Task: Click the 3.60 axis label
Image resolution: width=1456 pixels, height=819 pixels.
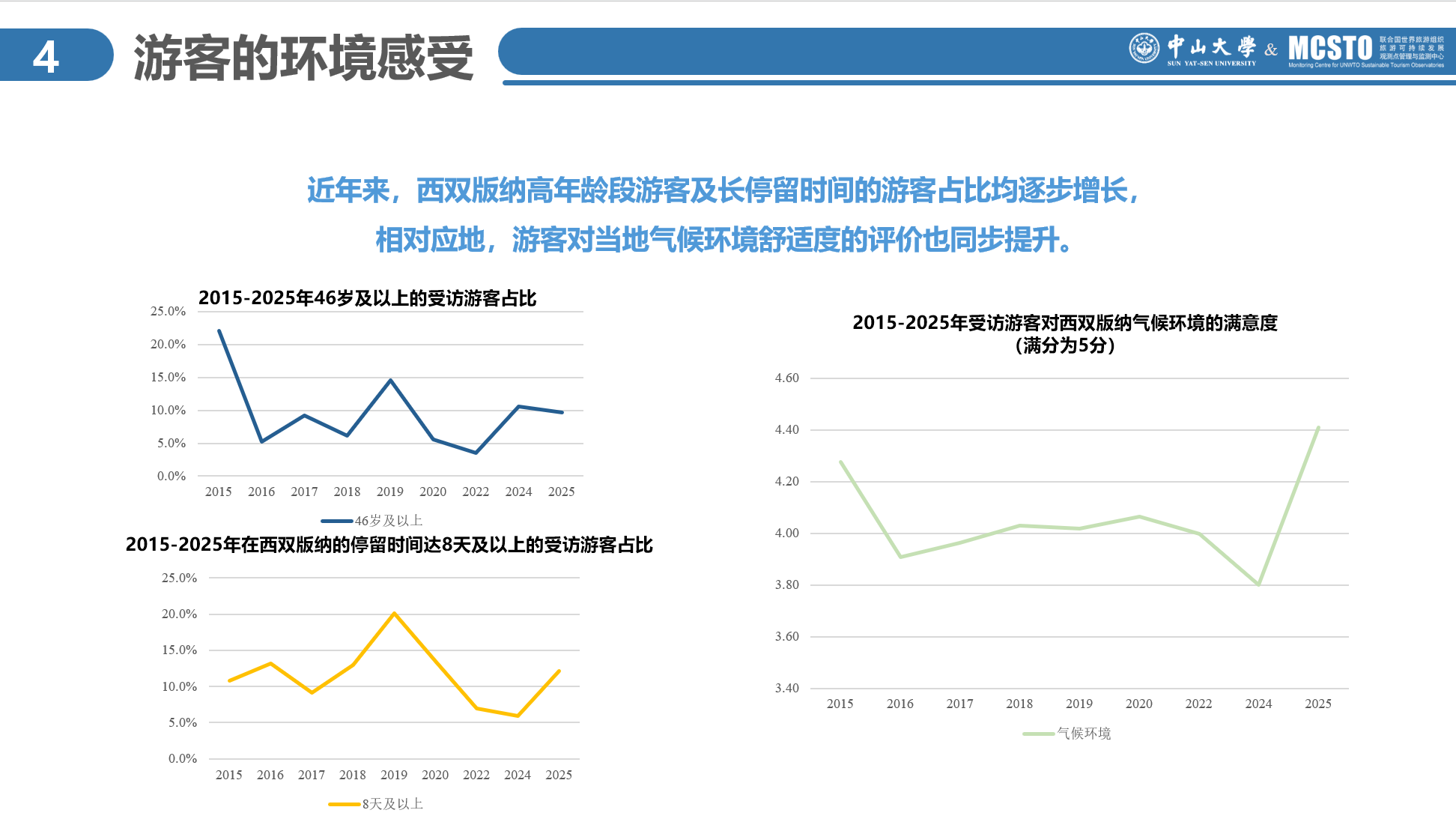Action: point(786,637)
